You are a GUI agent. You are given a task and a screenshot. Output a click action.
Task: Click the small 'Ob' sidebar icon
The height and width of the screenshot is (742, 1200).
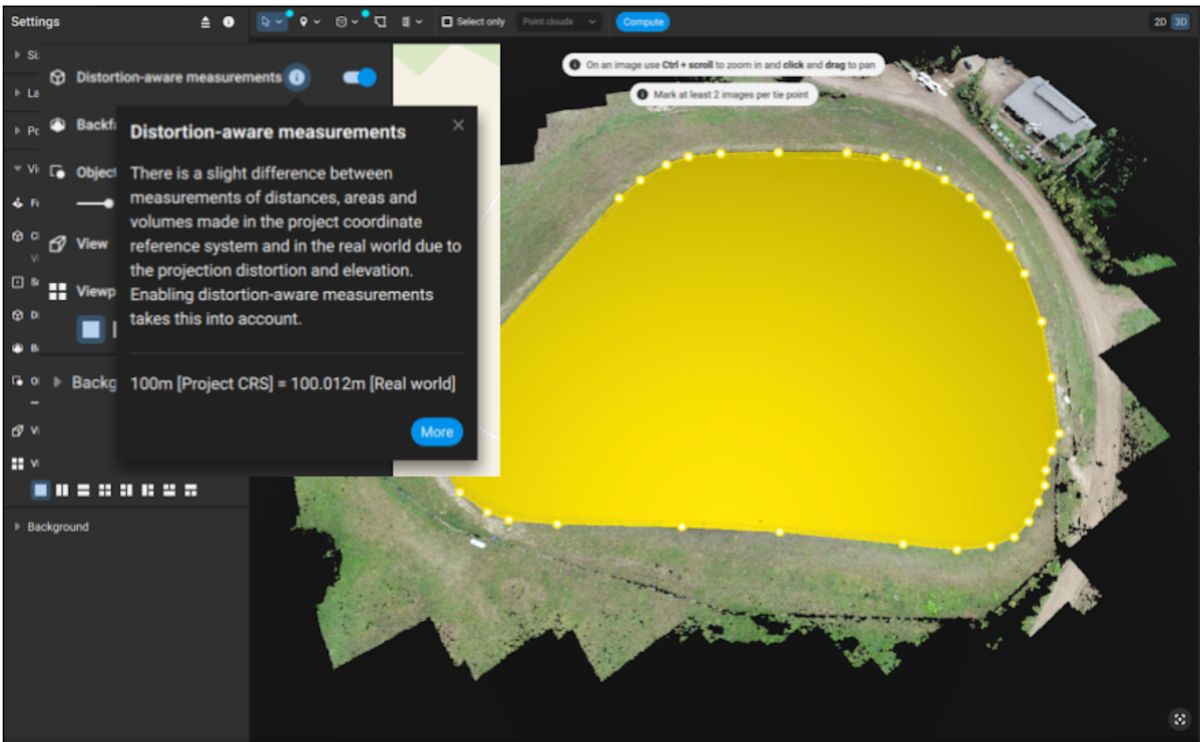18,381
